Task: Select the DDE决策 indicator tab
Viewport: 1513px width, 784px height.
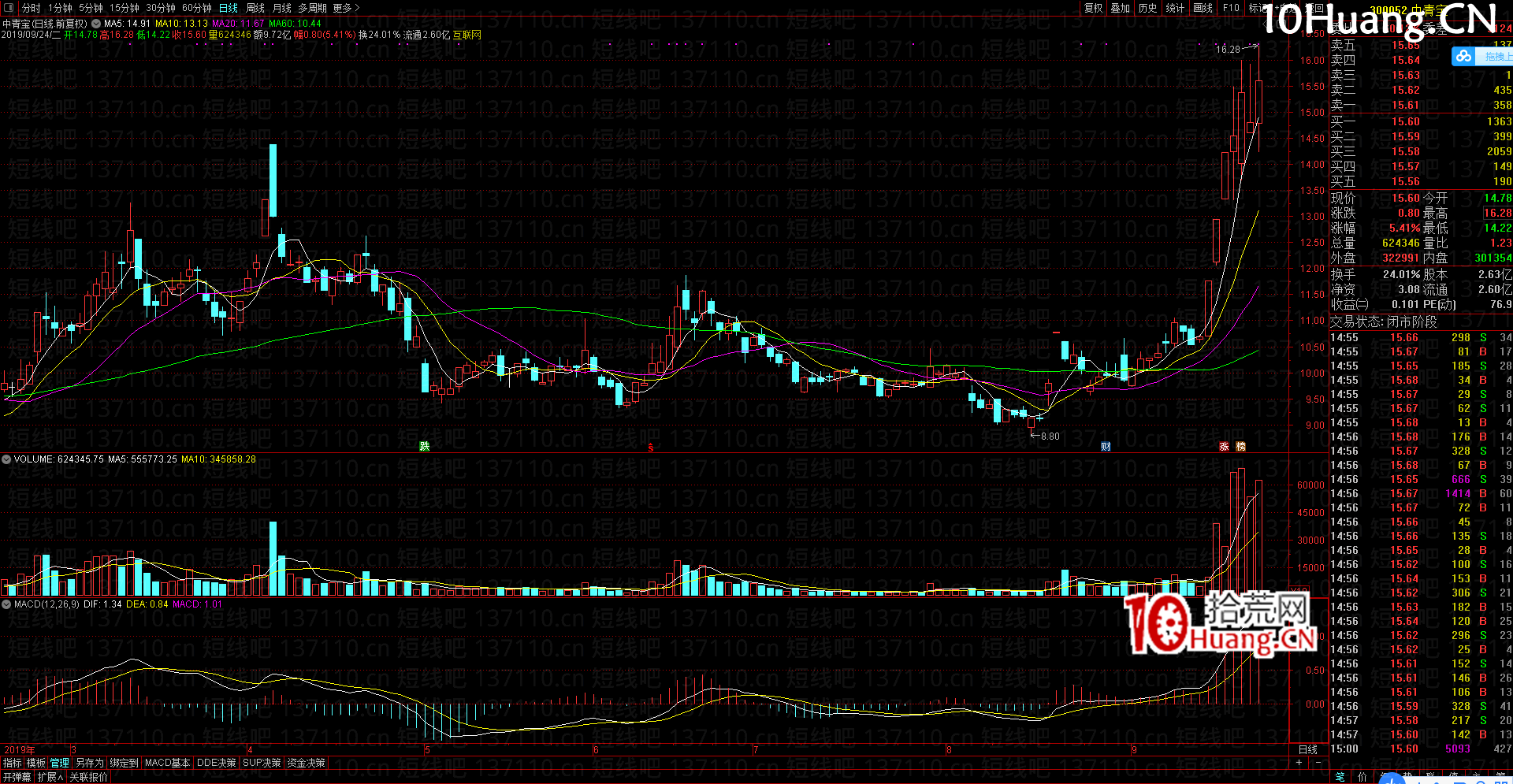Action: pyautogui.click(x=216, y=763)
